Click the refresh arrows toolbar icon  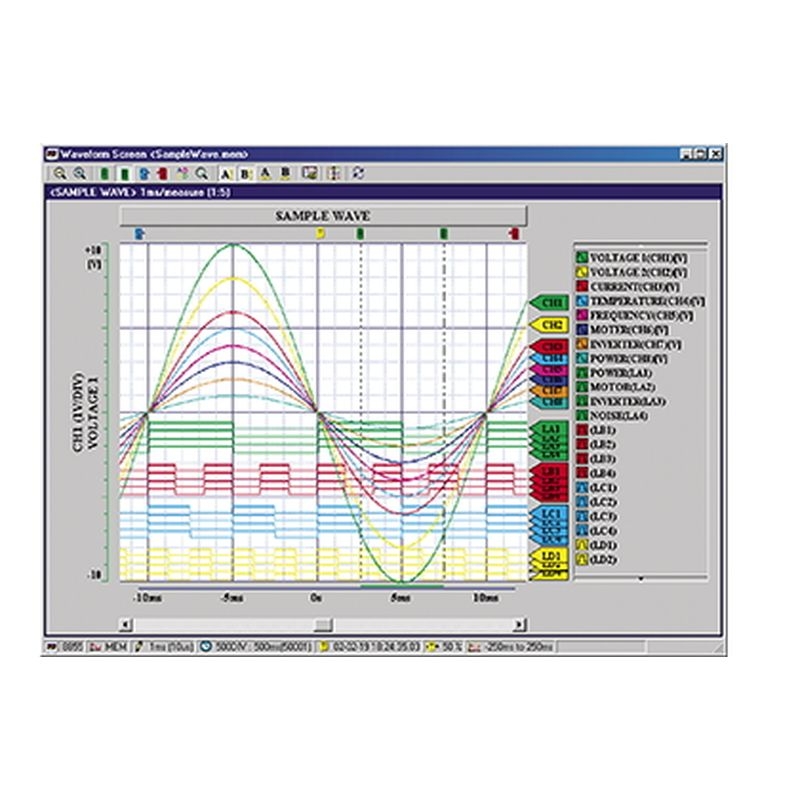point(358,173)
